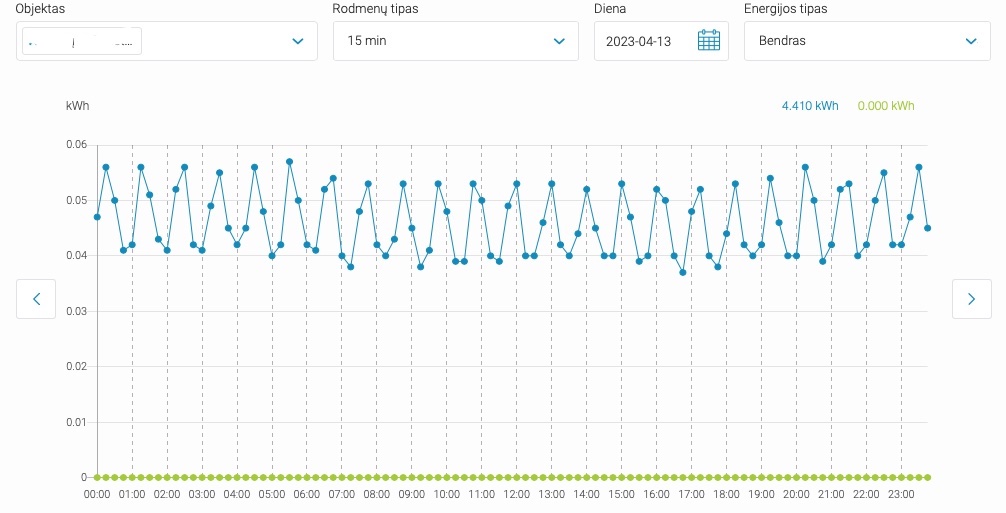Select the lowest blue data point near 16:45
The width and height of the screenshot is (1006, 513).
683,272
